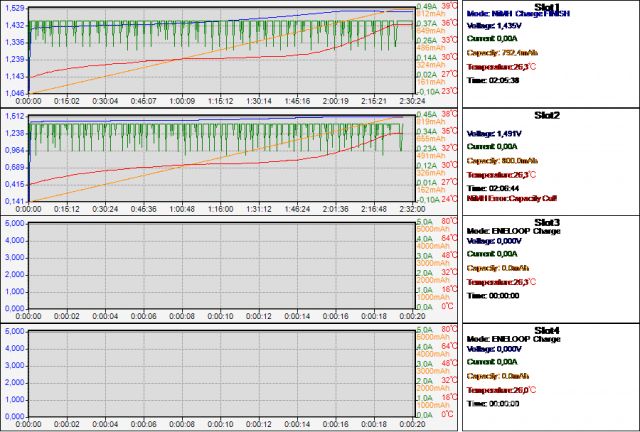Click the '0,689' voltage axis label

[x=14, y=167]
